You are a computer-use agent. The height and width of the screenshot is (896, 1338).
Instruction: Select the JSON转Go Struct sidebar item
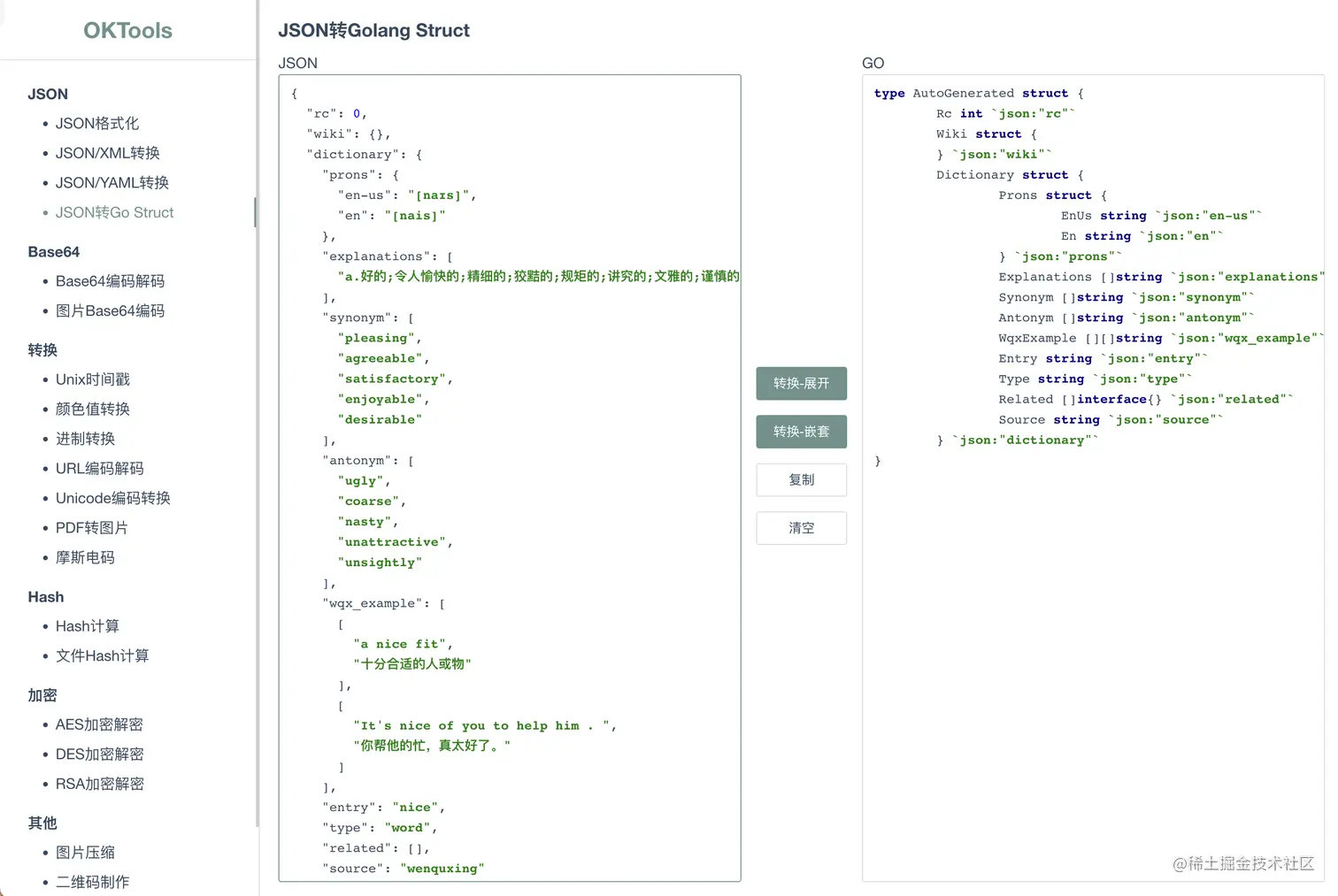point(115,212)
